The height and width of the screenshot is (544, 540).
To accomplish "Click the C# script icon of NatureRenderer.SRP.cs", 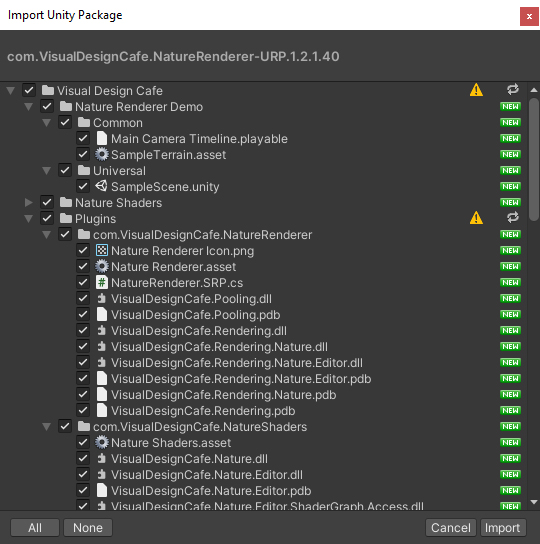I will click(x=102, y=282).
